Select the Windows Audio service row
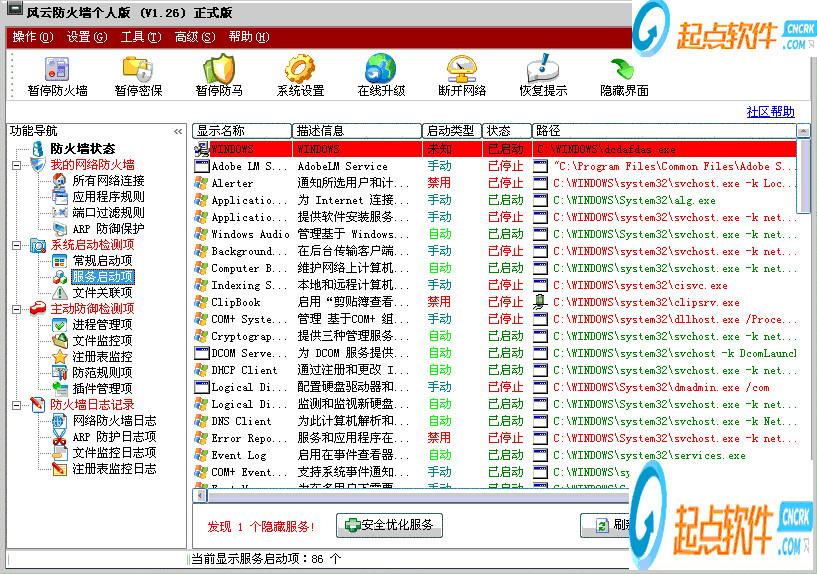Screen dimensions: 817x574 494,234
